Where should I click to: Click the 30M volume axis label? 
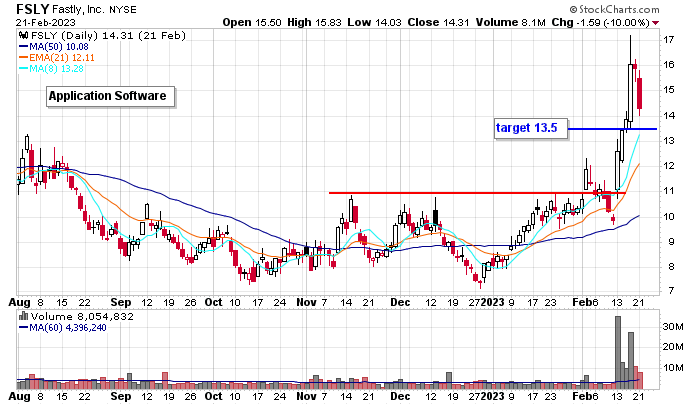(673, 327)
